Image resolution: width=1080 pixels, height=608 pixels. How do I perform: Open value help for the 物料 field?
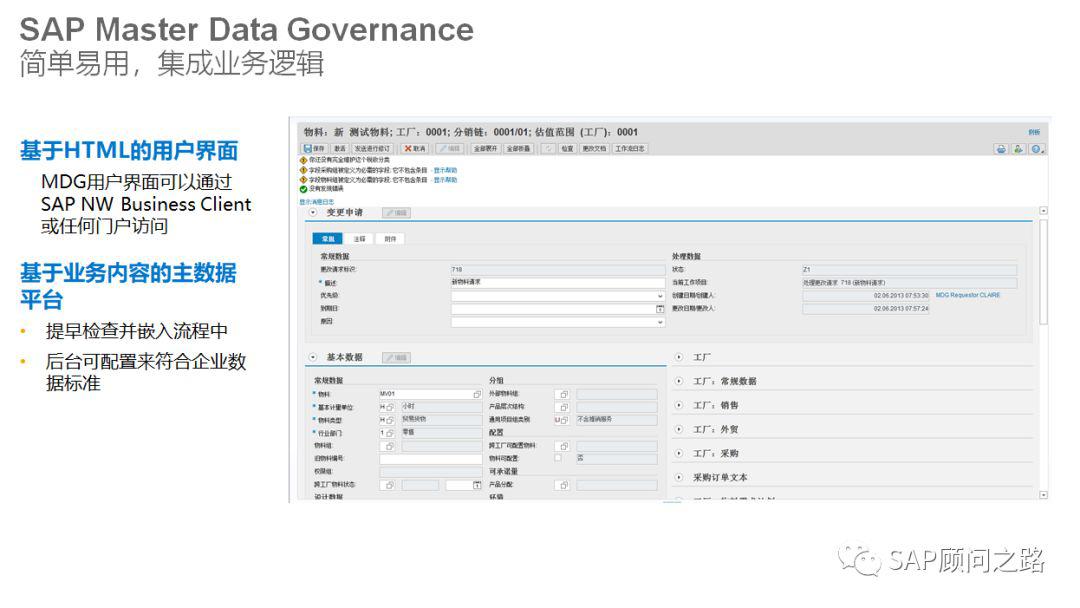pos(477,394)
